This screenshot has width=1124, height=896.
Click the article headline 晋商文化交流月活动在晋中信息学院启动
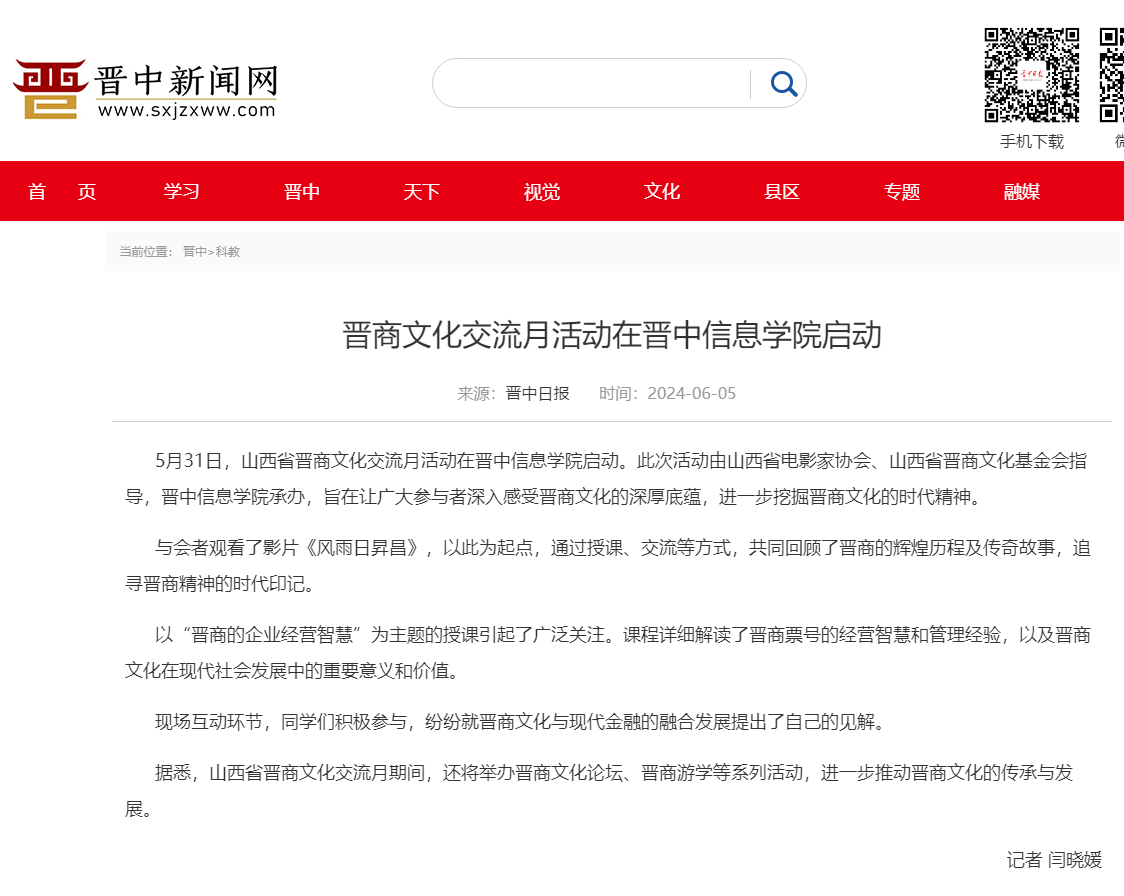[x=611, y=335]
